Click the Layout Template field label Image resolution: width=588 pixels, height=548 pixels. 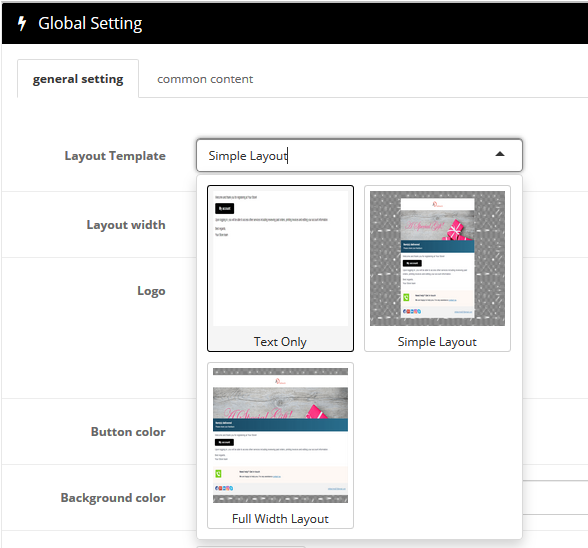pos(115,156)
